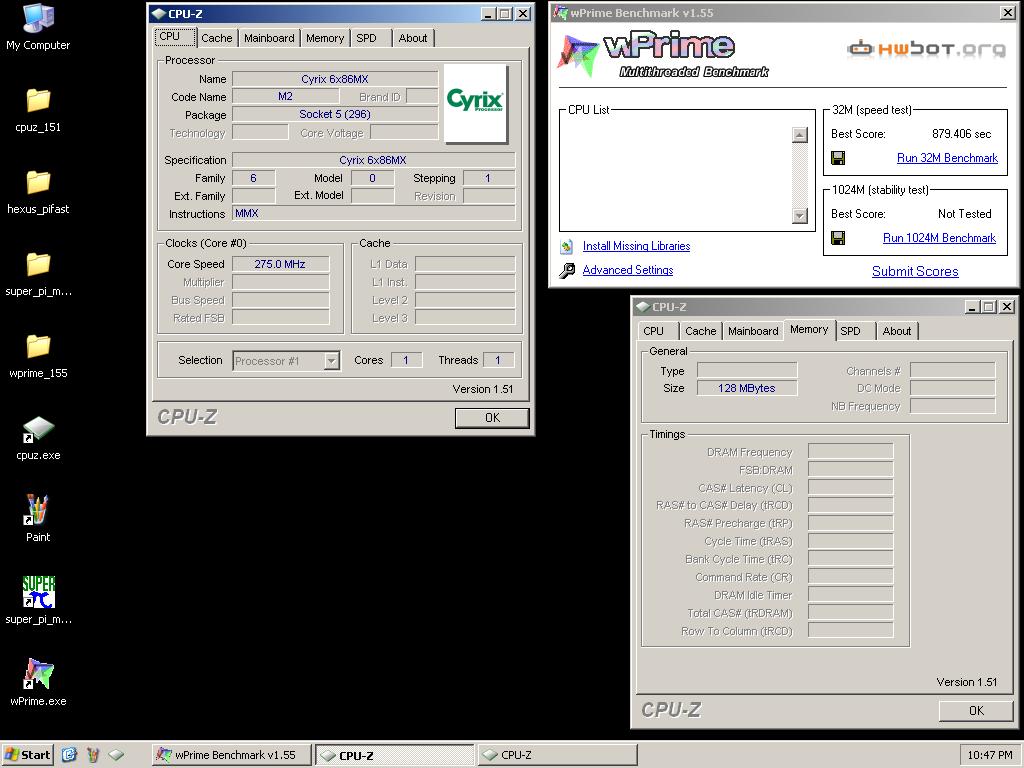Click the save icon for 1024M score
The width and height of the screenshot is (1024, 768).
coord(838,238)
